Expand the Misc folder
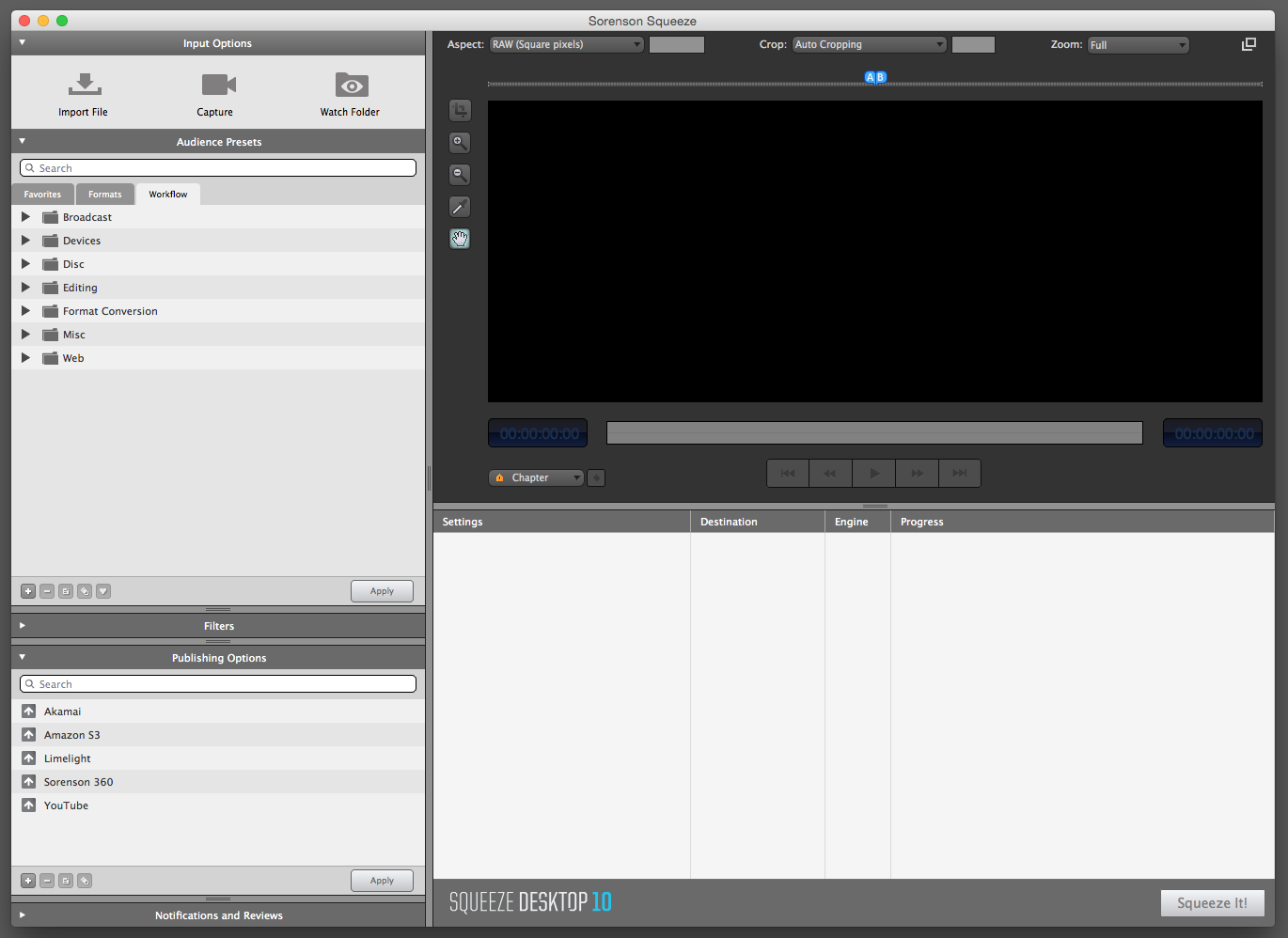This screenshot has height=938, width=1288. tap(25, 335)
